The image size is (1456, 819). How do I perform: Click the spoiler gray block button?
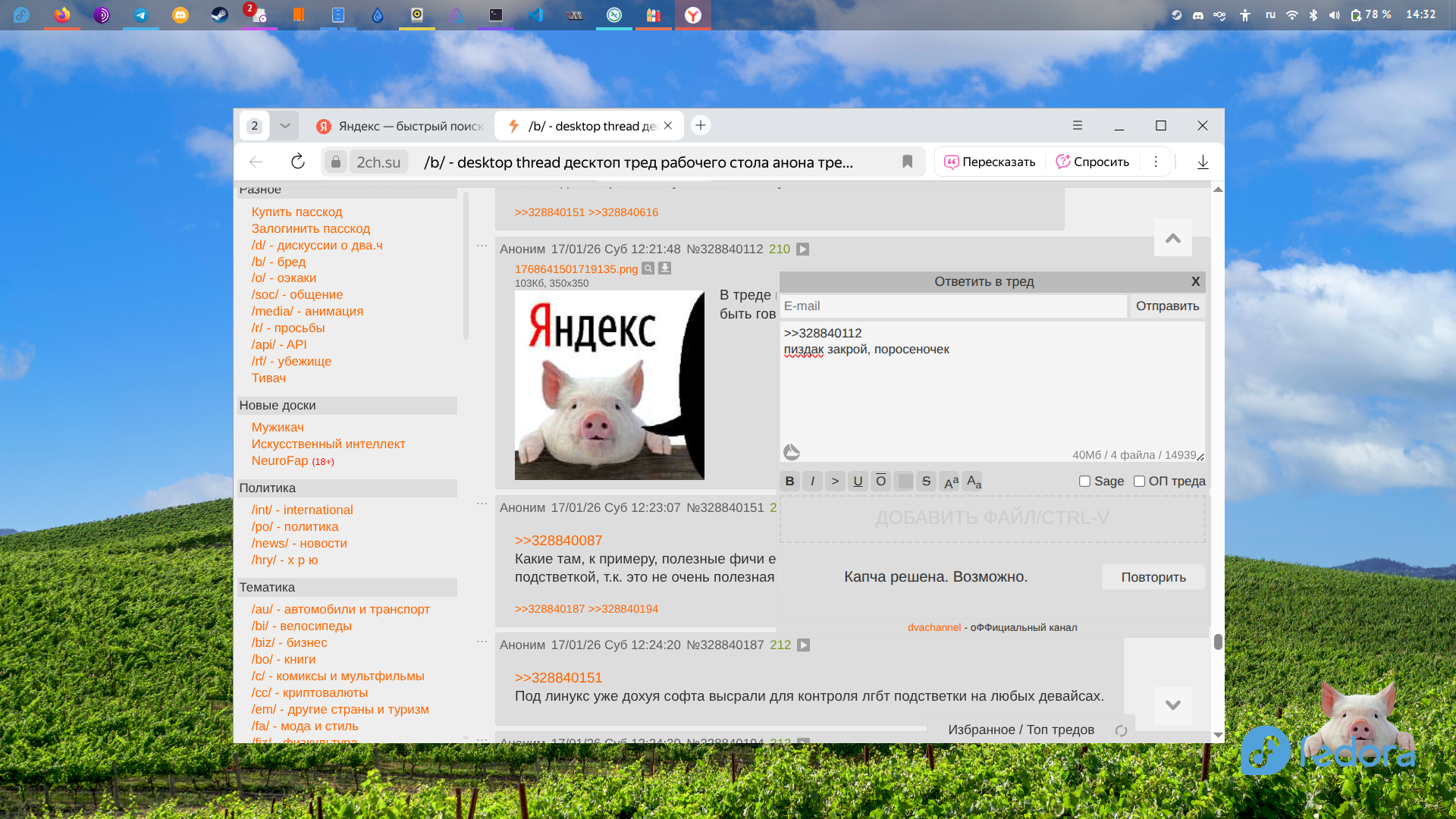click(904, 481)
